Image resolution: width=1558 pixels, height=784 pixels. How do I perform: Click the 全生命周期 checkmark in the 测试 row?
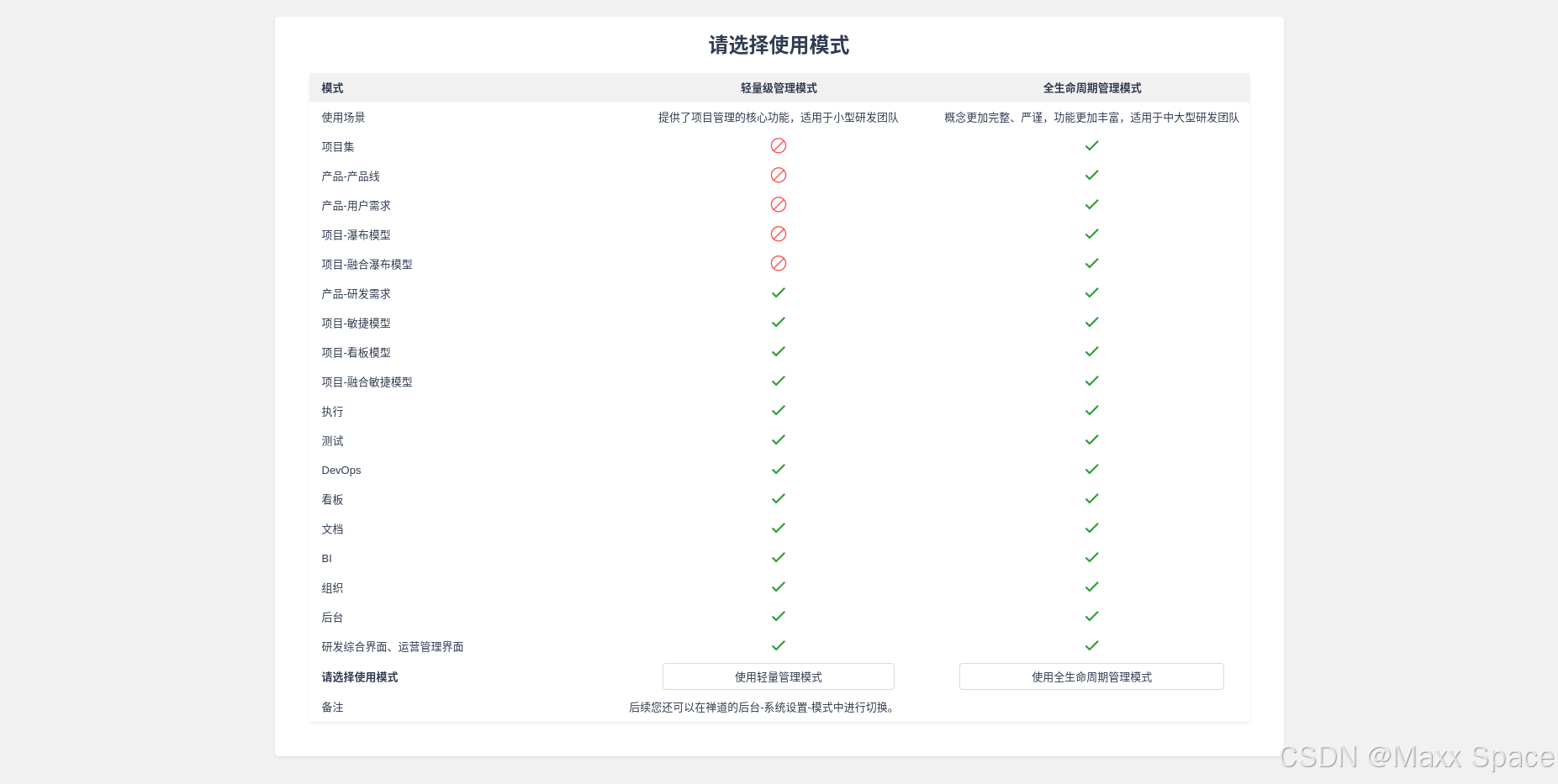[x=1091, y=439]
